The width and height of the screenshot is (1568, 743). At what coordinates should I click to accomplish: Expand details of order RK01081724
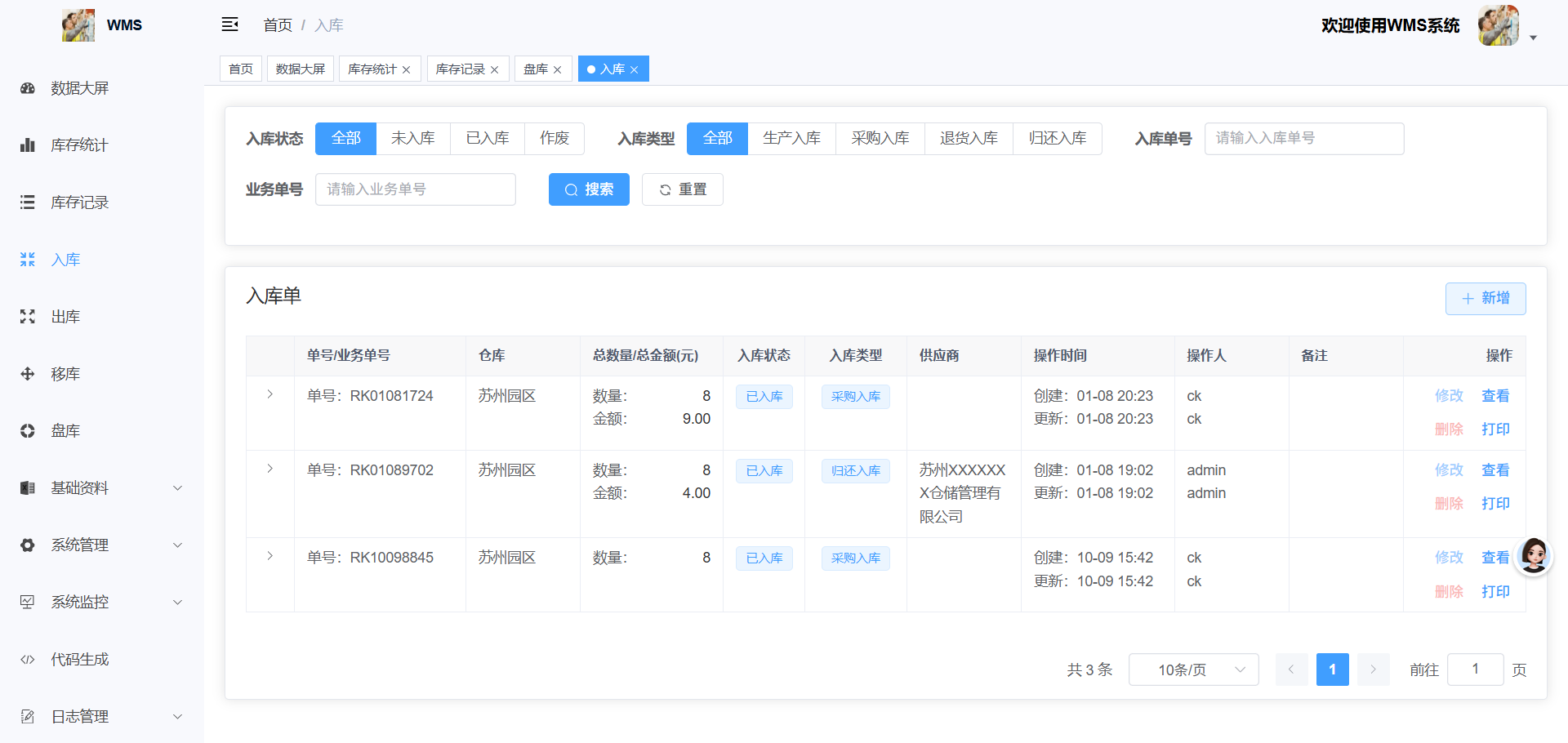tap(269, 394)
